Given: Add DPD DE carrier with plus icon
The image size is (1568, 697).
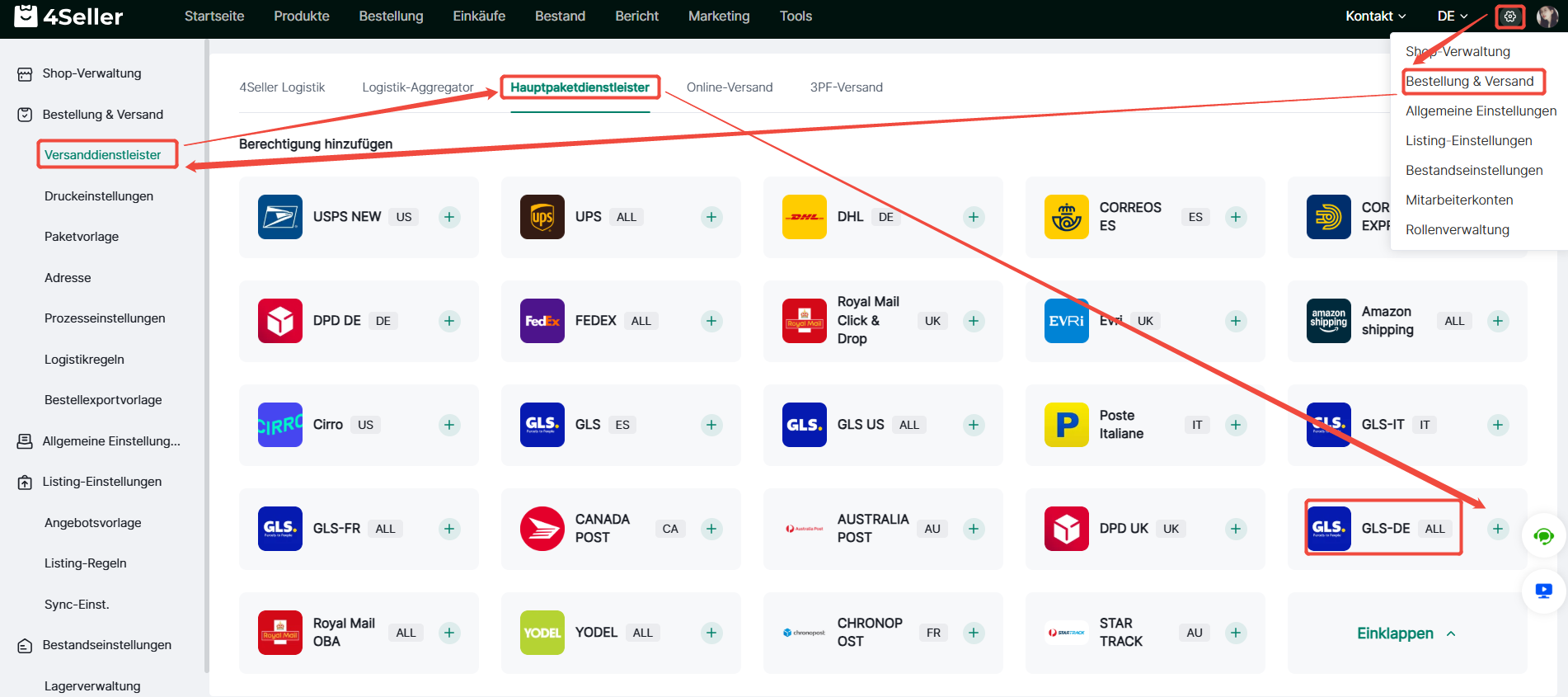Looking at the screenshot, I should coord(449,321).
